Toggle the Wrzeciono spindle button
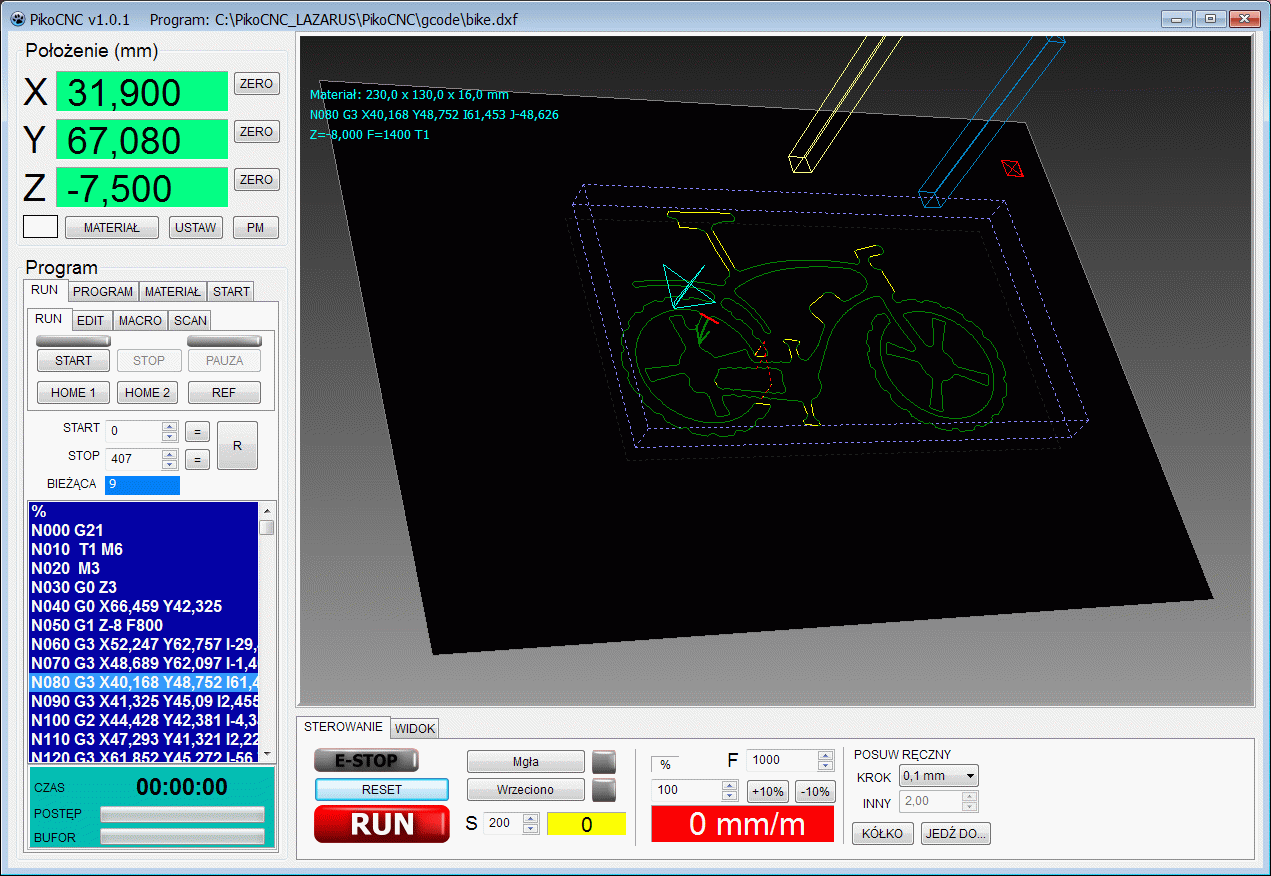Screen dimensions: 1271x876 pyautogui.click(x=526, y=790)
